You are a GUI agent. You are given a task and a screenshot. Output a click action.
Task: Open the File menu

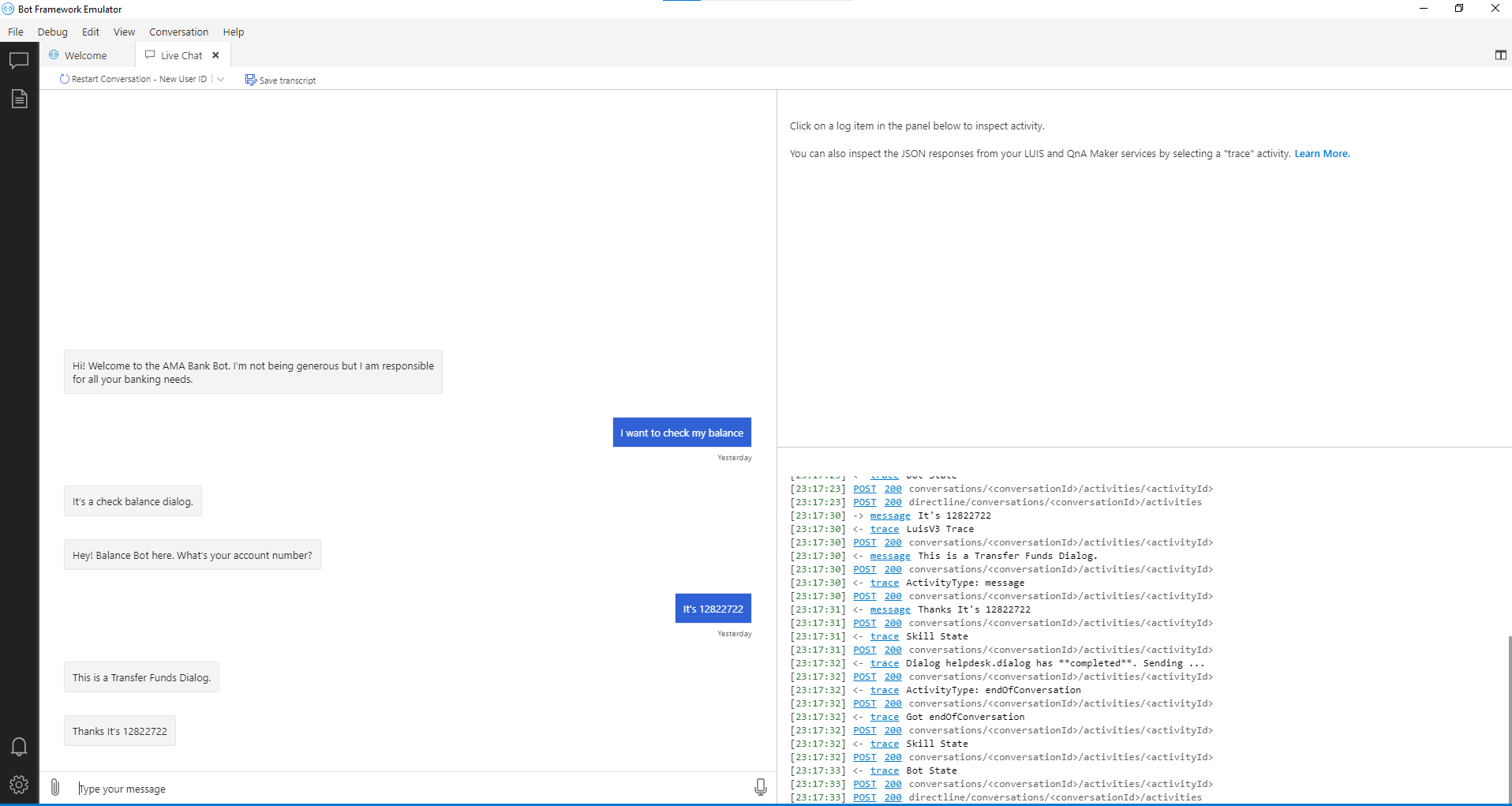tap(16, 32)
